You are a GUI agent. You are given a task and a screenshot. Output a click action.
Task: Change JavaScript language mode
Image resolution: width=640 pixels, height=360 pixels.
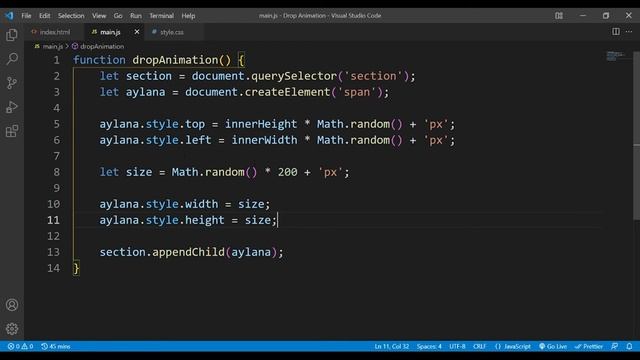tap(513, 346)
